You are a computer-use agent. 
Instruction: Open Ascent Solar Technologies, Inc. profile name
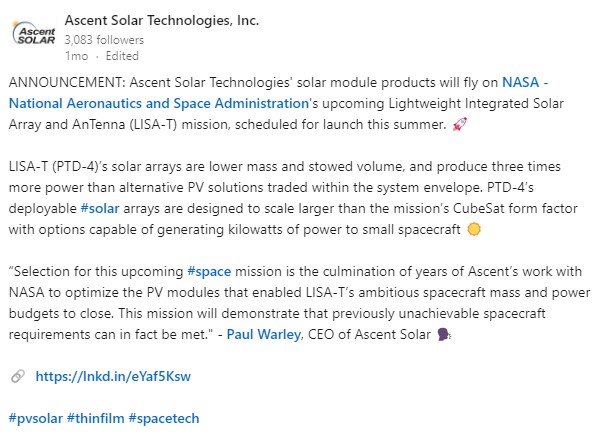pyautogui.click(x=162, y=20)
